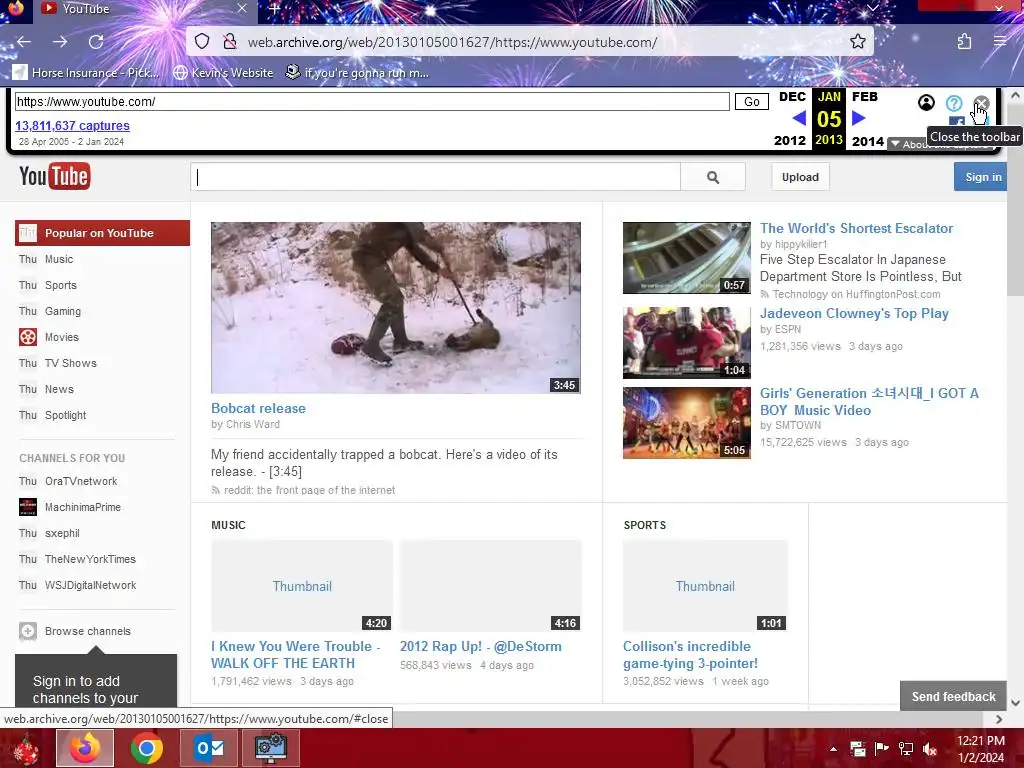Open Google Chrome from the taskbar
This screenshot has height=768, width=1024.
pyautogui.click(x=146, y=748)
